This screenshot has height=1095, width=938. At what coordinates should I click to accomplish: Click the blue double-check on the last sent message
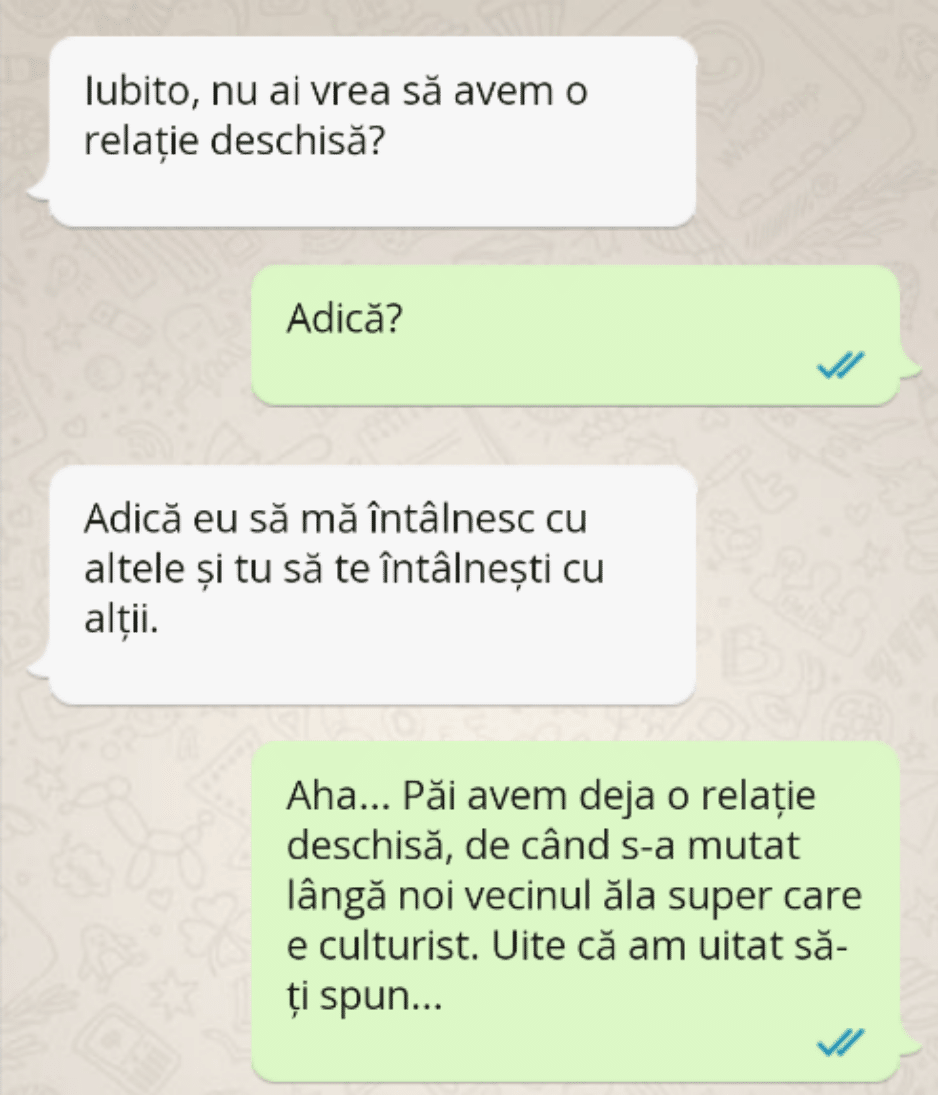click(x=841, y=1042)
